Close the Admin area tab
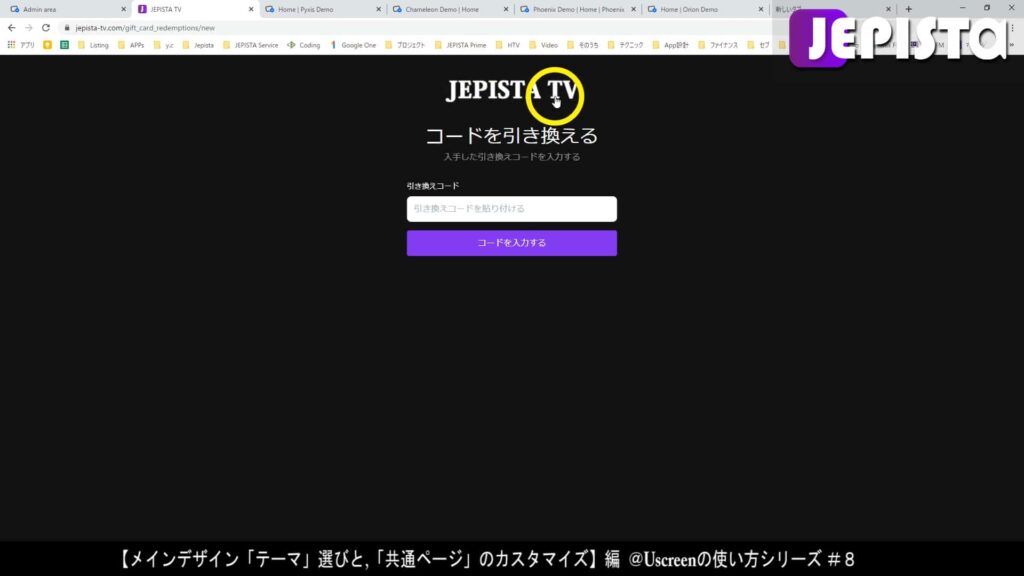The width and height of the screenshot is (1024, 576). tap(123, 9)
